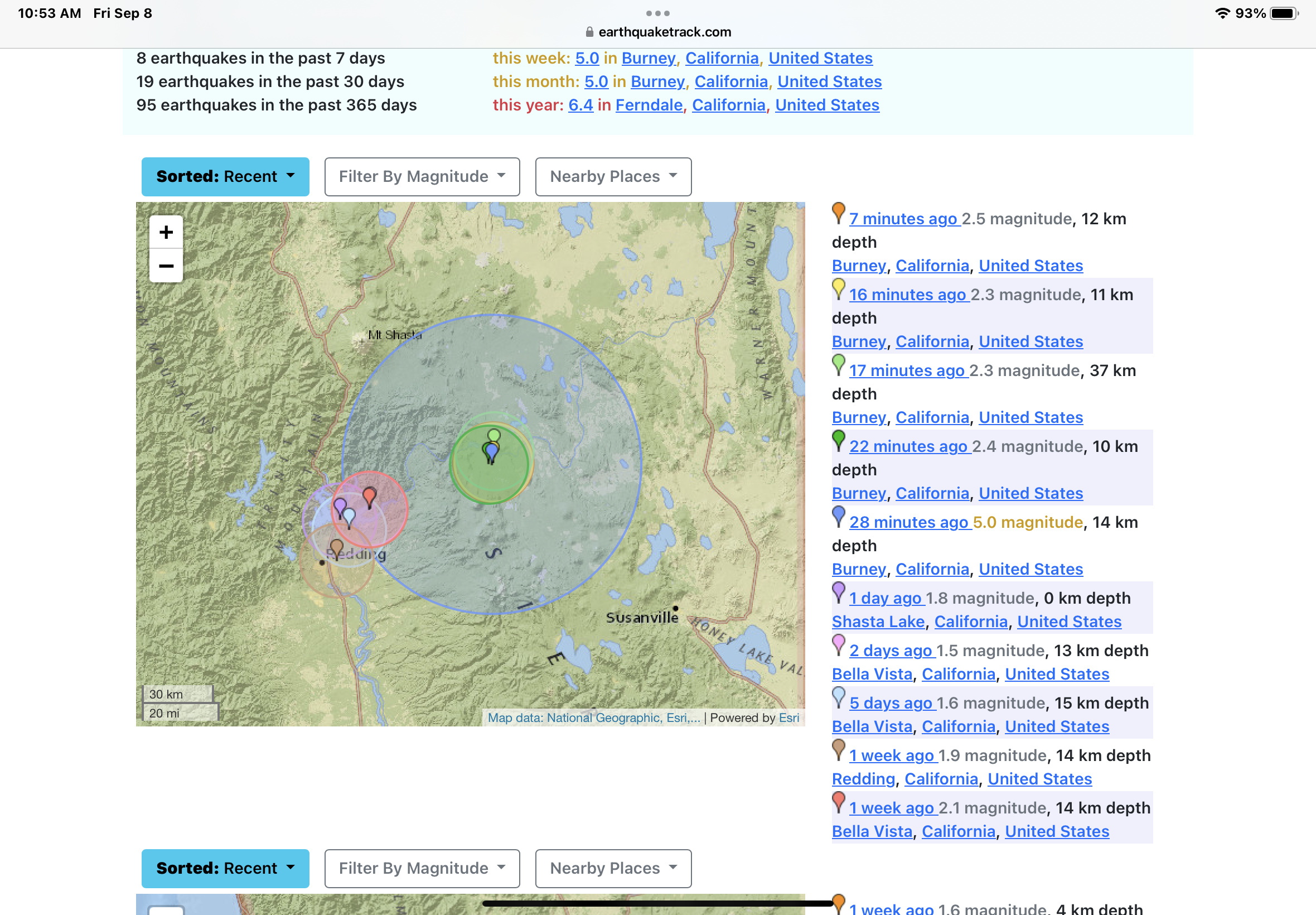Click the brown pin beside 1.9 magnitude Redding
1316x915 pixels.
pos(838,750)
